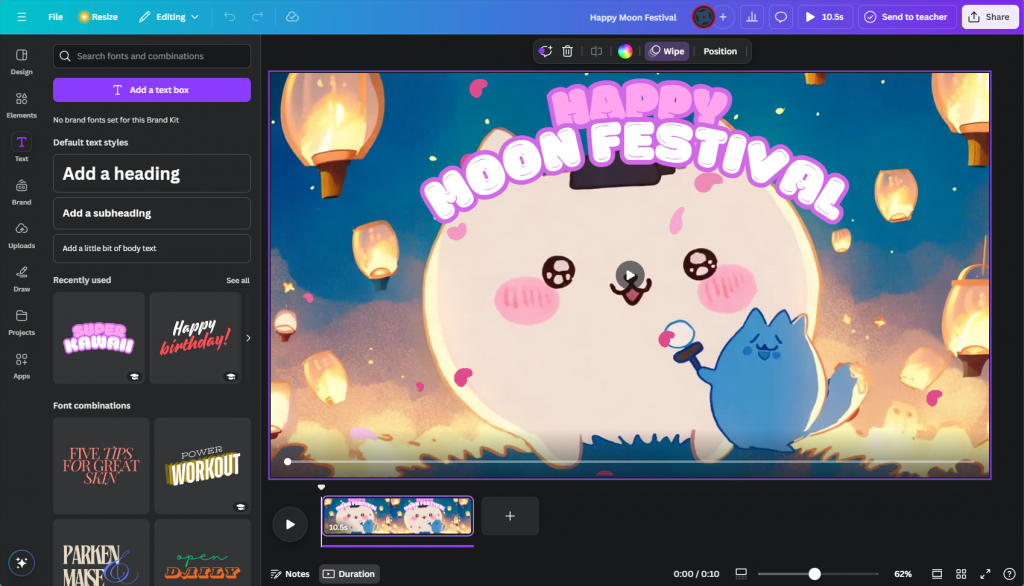Click Add a heading style
This screenshot has height=586, width=1024.
(x=152, y=173)
